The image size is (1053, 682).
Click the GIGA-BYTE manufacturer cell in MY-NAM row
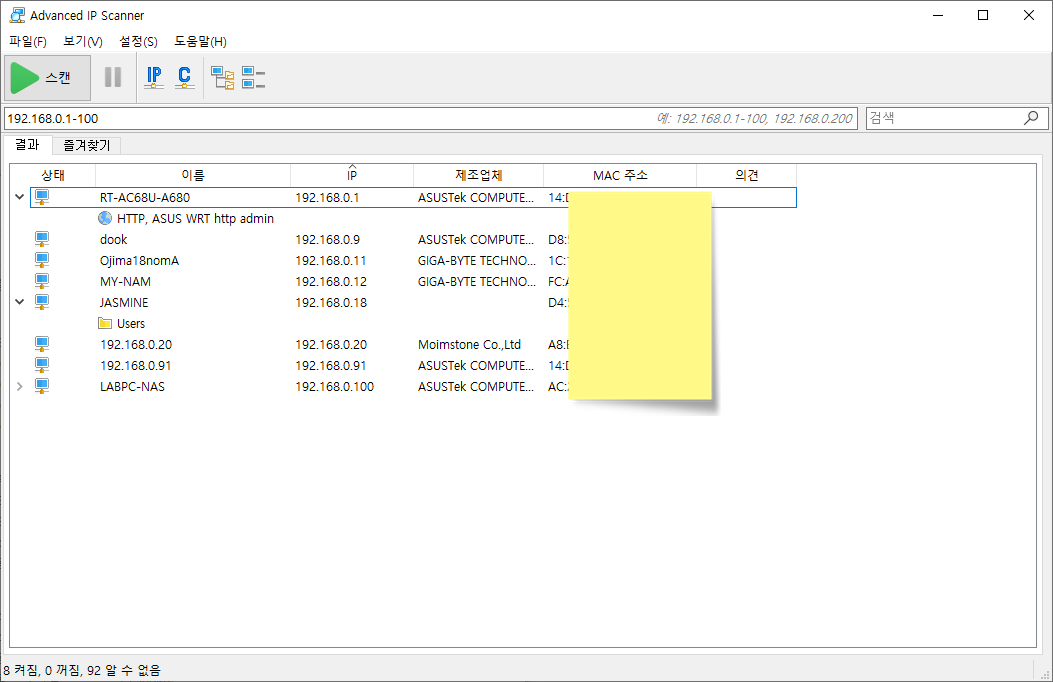[477, 281]
